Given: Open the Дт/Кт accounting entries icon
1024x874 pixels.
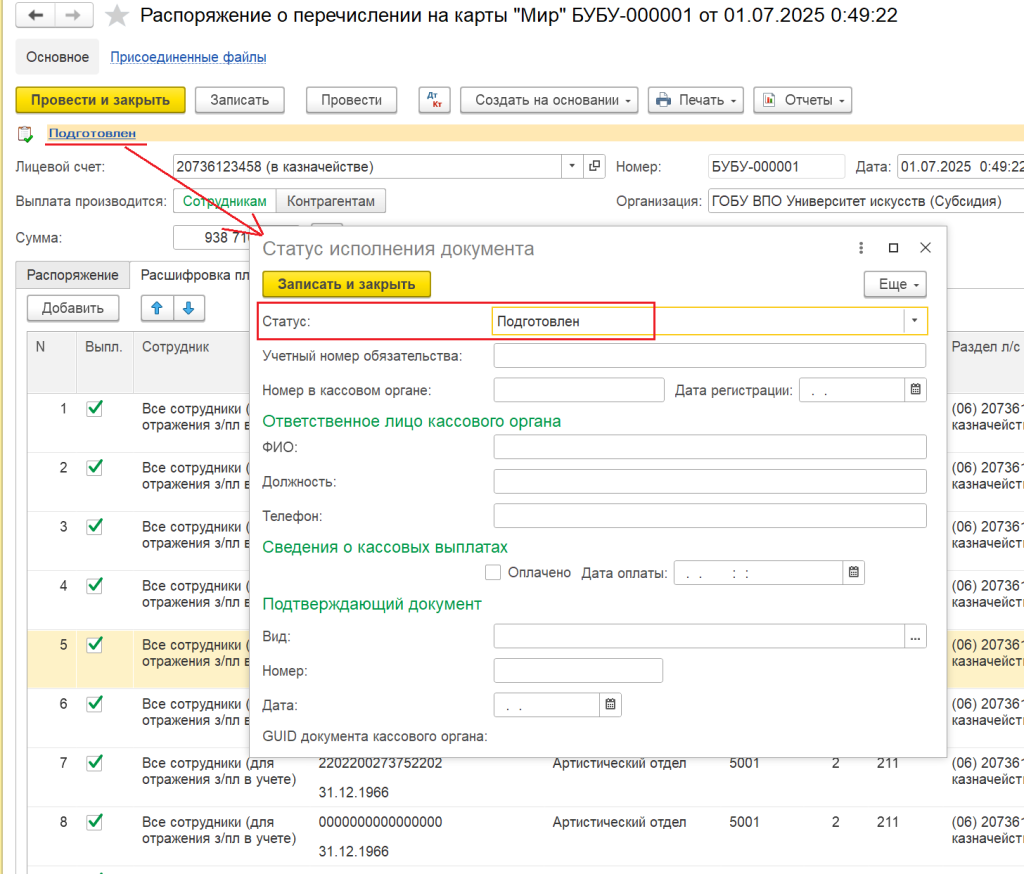Looking at the screenshot, I should (x=434, y=100).
